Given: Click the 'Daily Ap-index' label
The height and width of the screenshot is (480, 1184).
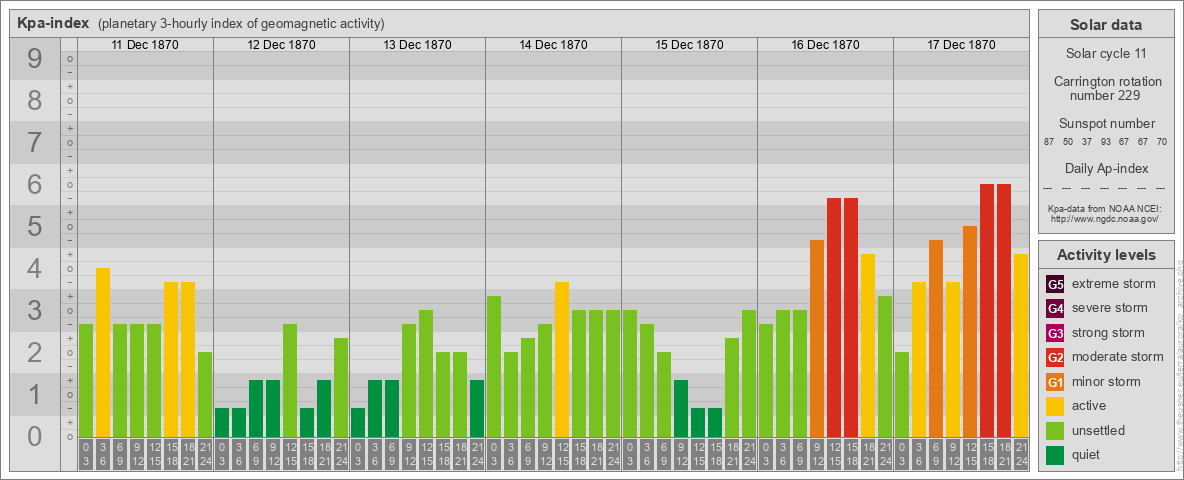Looking at the screenshot, I should click(x=1105, y=168).
